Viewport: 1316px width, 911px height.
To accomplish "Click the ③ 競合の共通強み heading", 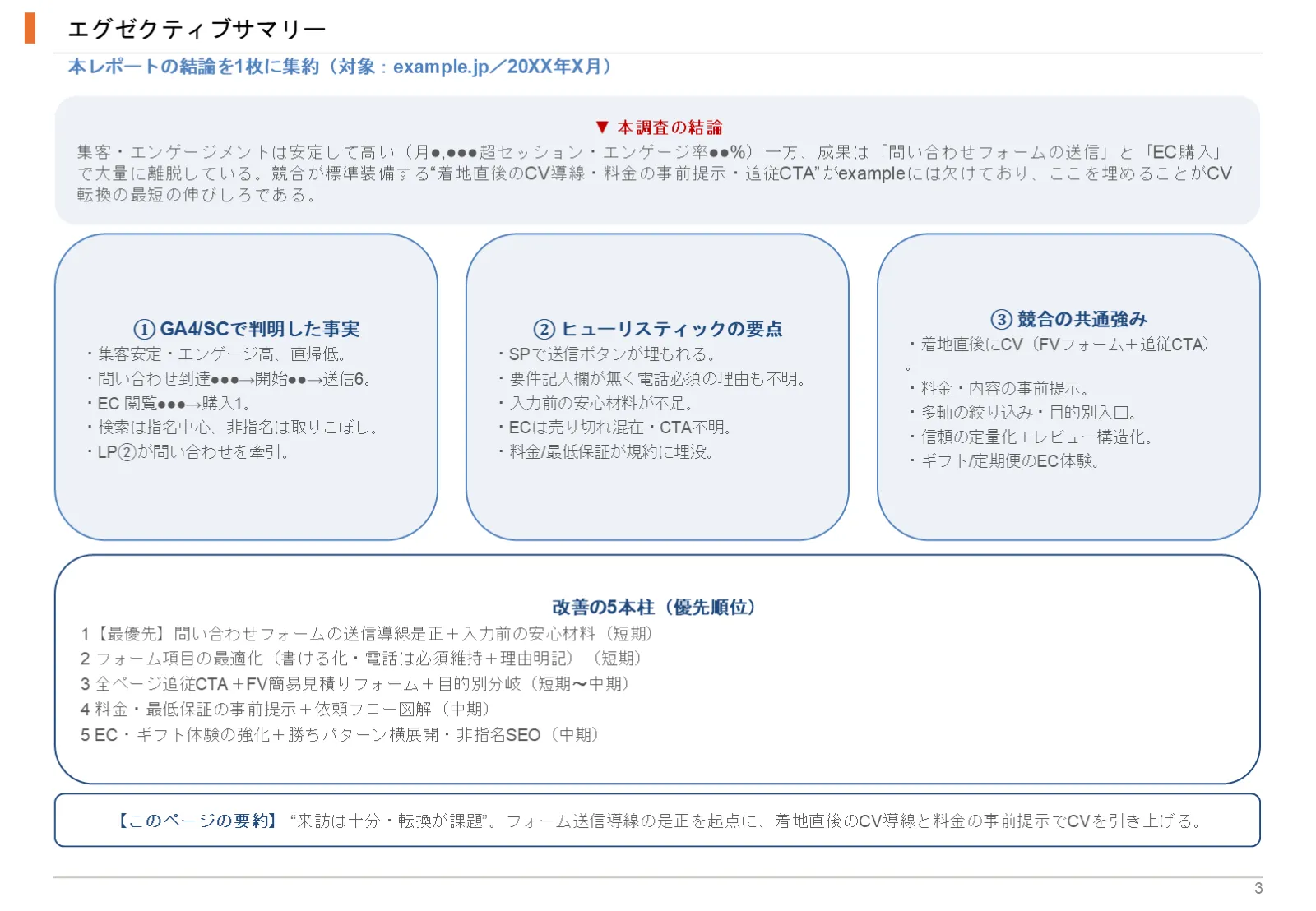I will (1068, 319).
